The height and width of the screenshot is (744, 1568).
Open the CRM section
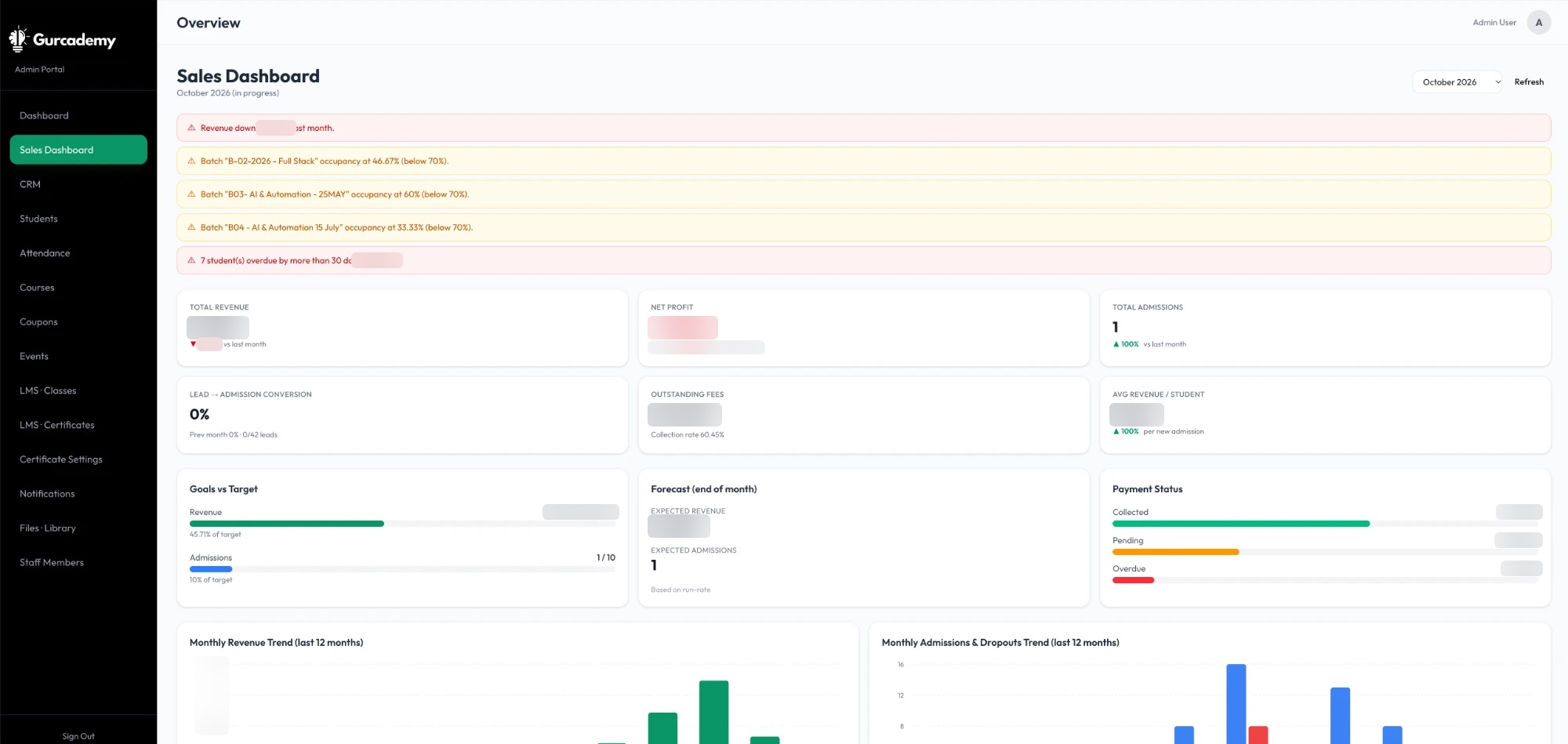point(78,184)
